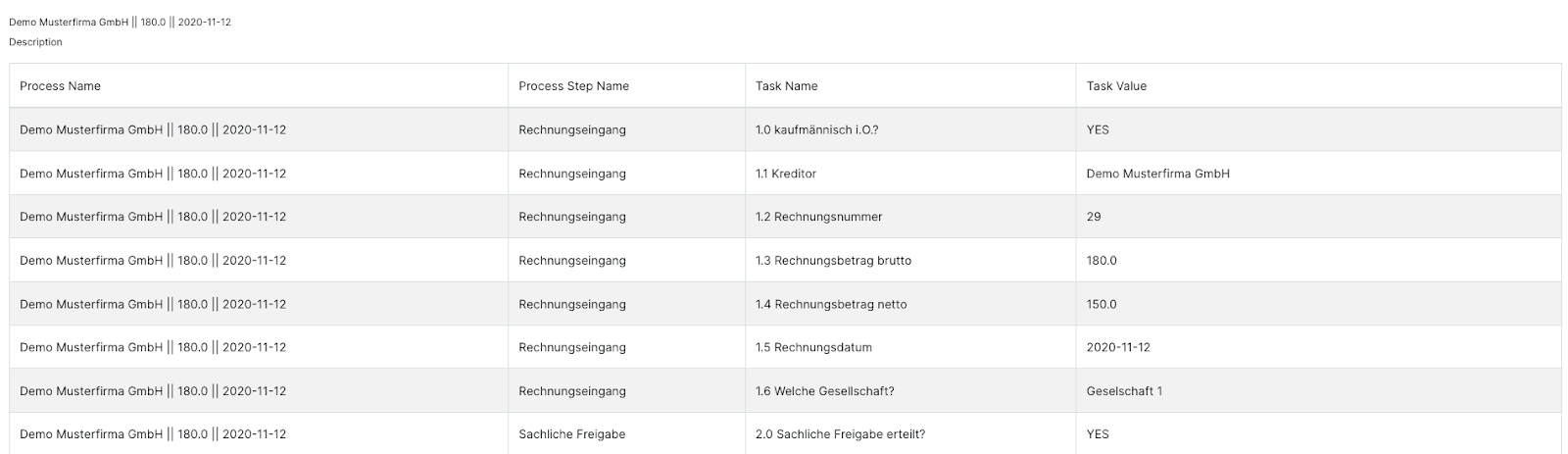Click the Process Name column header
Screen dimensions: 1568x454
259,86
